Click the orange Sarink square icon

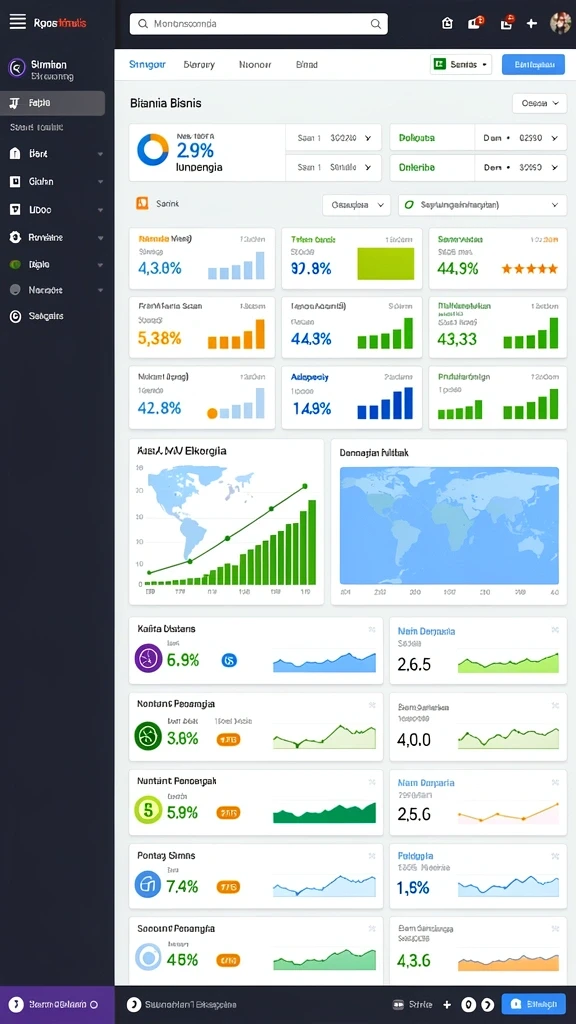click(x=142, y=203)
